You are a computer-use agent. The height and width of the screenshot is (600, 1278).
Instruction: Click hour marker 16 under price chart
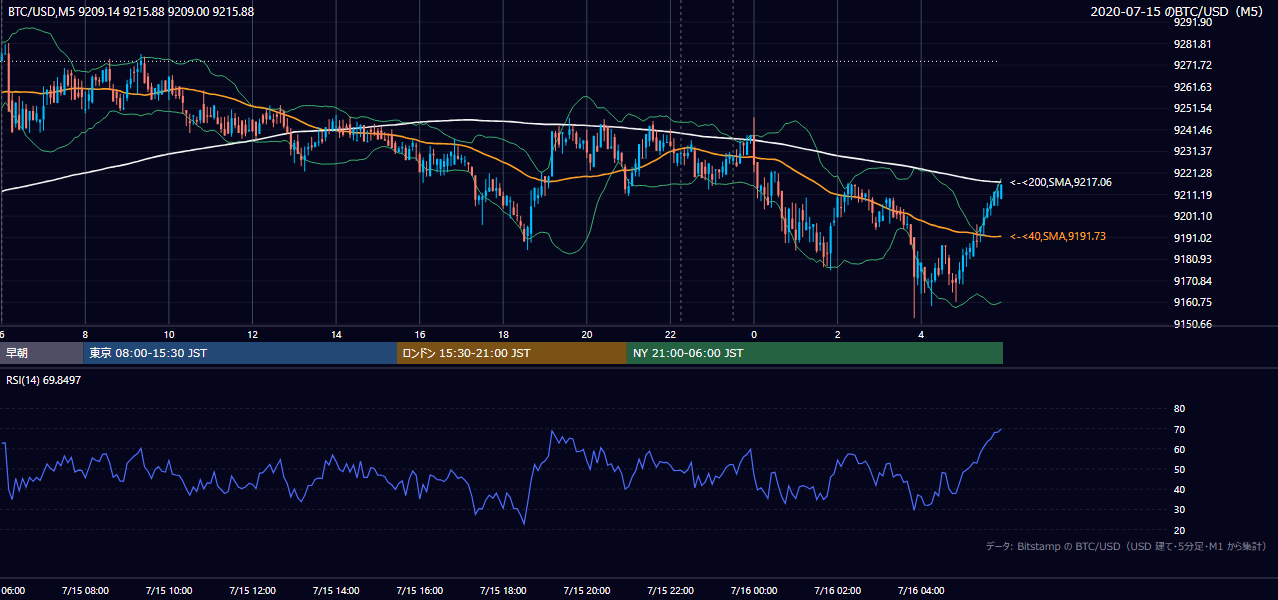point(420,334)
